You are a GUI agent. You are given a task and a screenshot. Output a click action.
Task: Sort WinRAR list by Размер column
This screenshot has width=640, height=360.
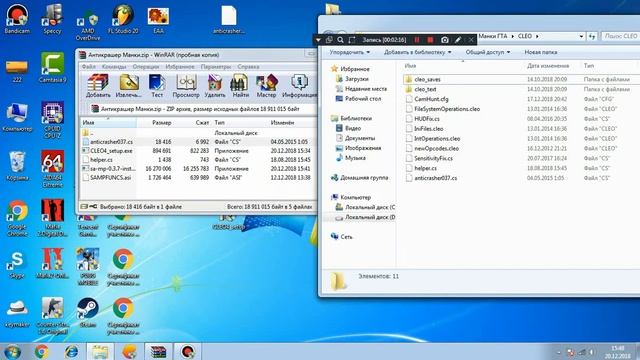pyautogui.click(x=162, y=122)
